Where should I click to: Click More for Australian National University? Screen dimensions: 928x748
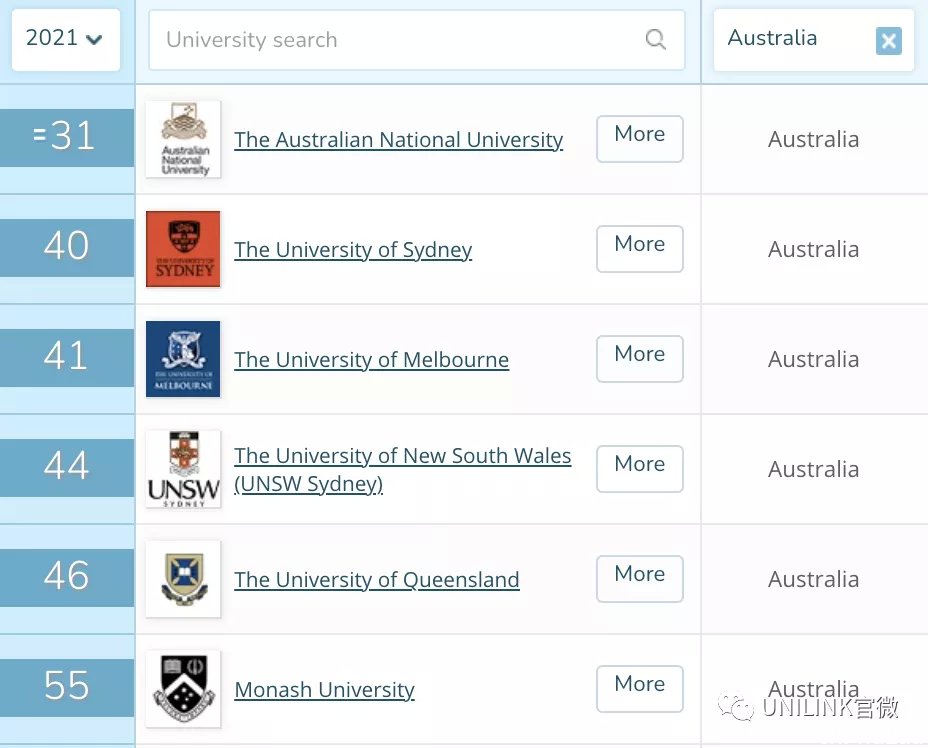640,139
